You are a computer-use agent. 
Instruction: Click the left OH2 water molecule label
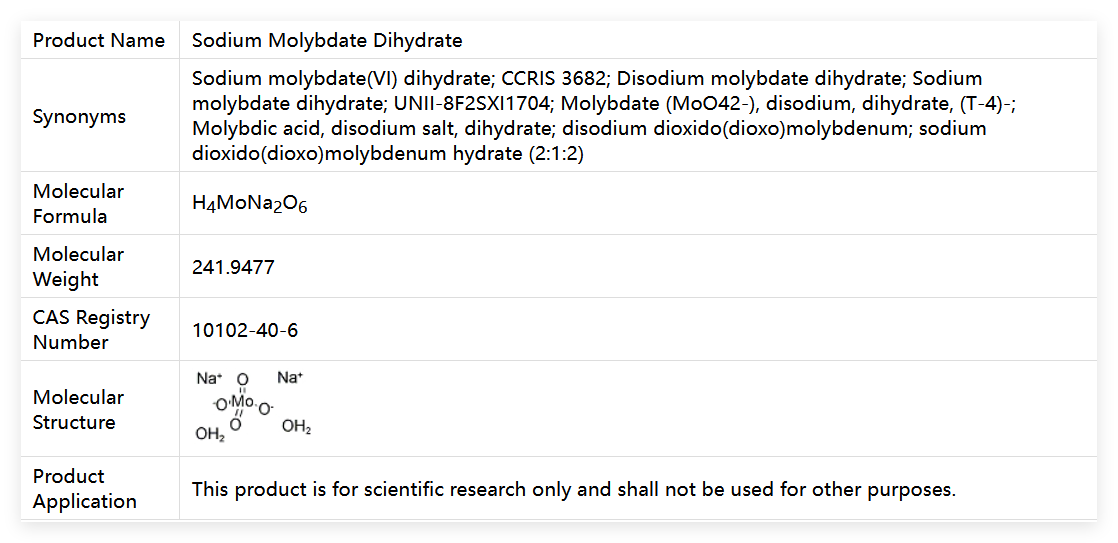pyautogui.click(x=210, y=434)
